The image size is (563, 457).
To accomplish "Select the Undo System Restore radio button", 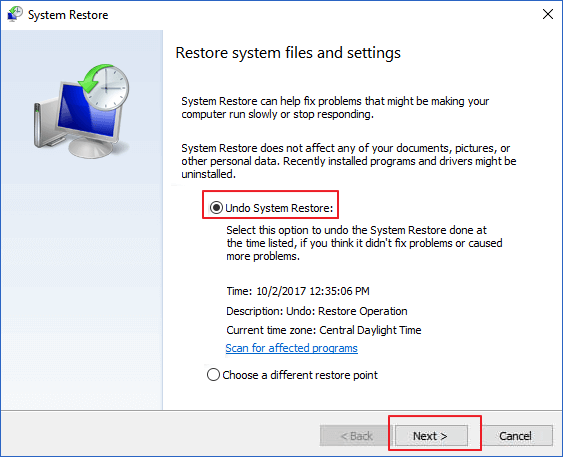I will click(216, 207).
